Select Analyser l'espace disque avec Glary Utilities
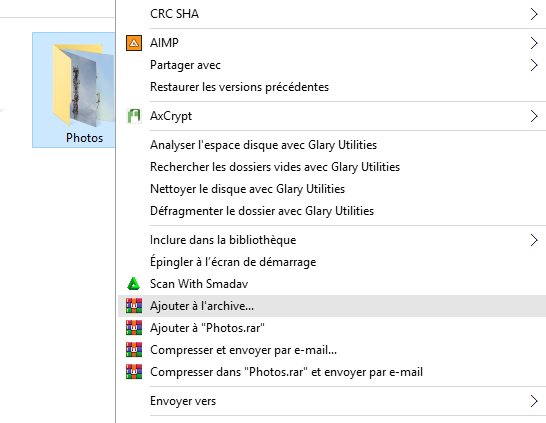 [x=263, y=145]
